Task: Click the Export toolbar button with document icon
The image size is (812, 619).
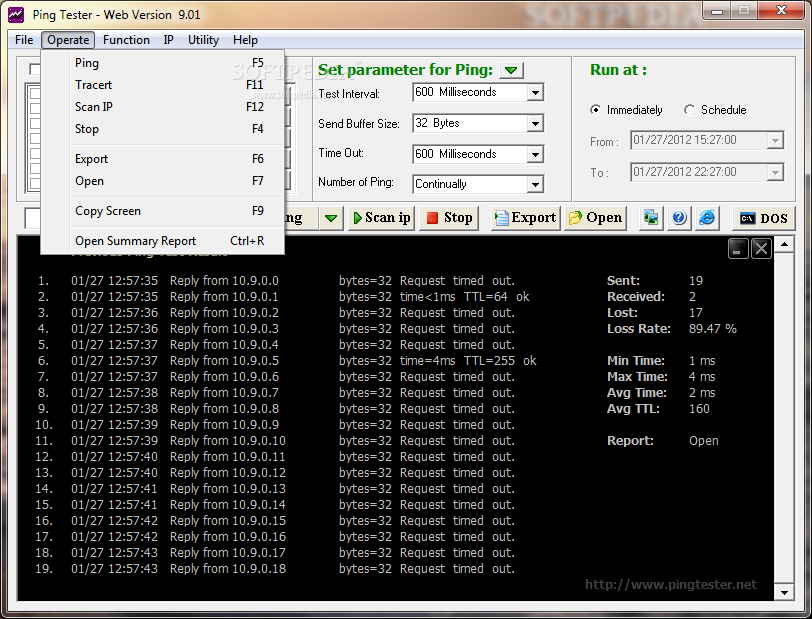Action: point(525,218)
